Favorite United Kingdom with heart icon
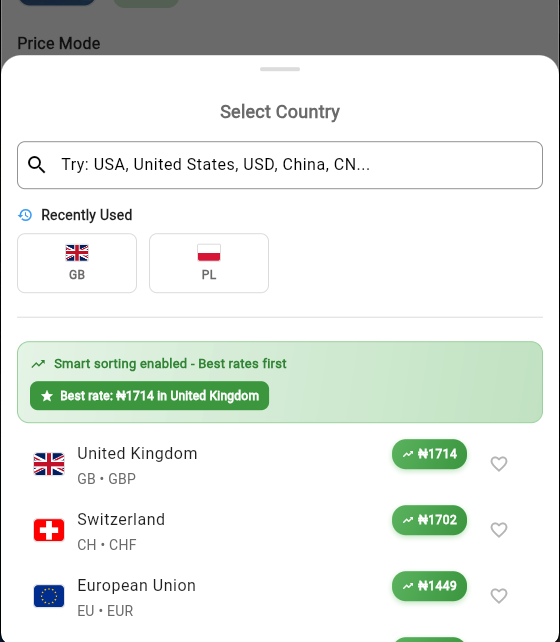Screen dimensions: 560x642 499,464
